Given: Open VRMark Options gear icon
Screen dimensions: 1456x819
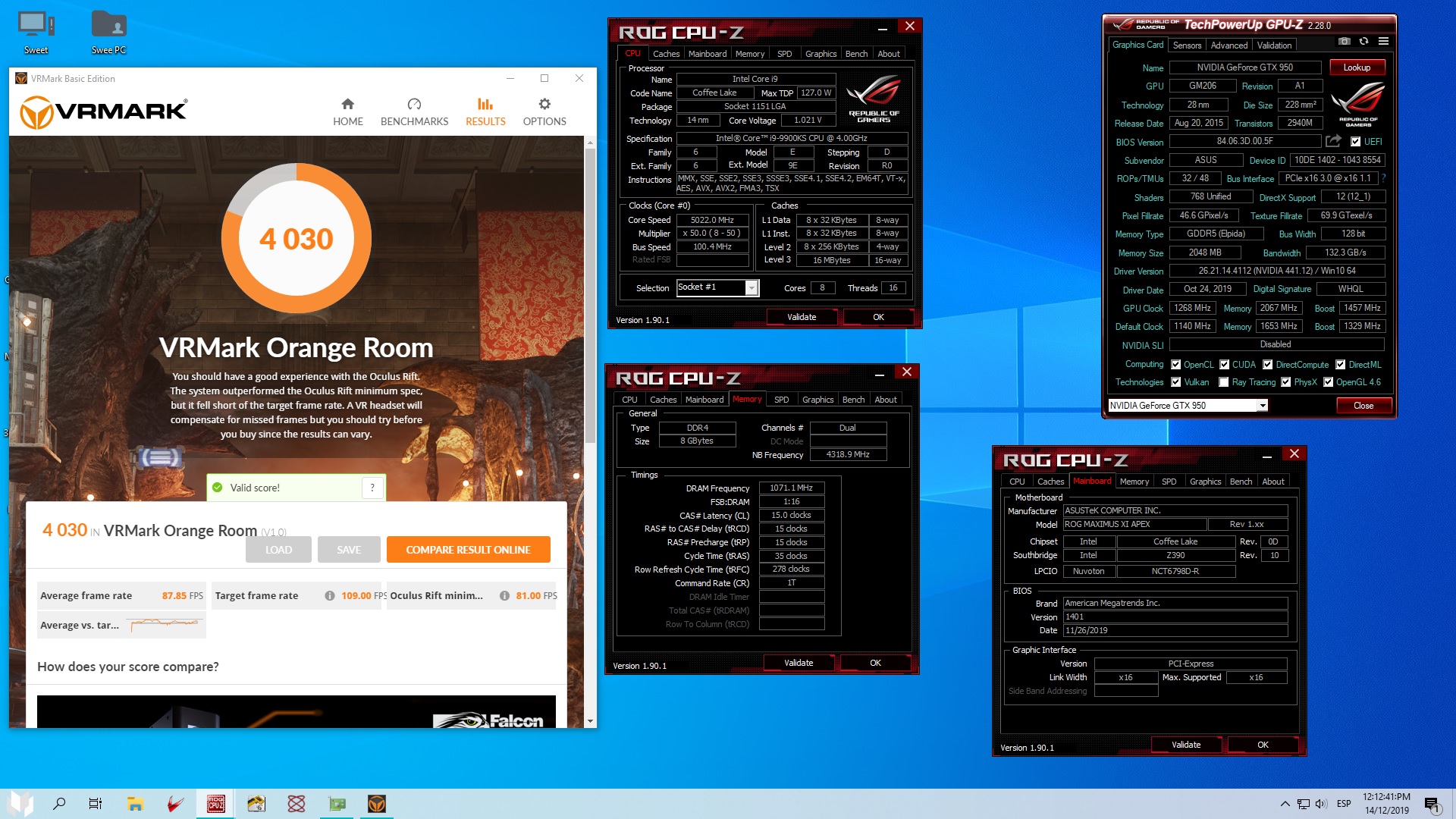Looking at the screenshot, I should [x=544, y=104].
